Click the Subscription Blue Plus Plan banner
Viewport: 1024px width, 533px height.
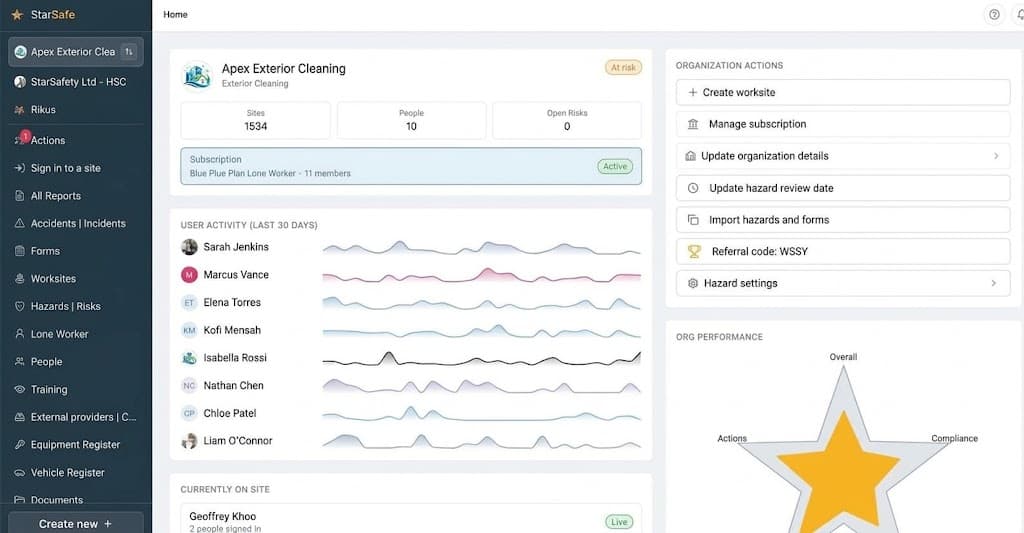411,166
